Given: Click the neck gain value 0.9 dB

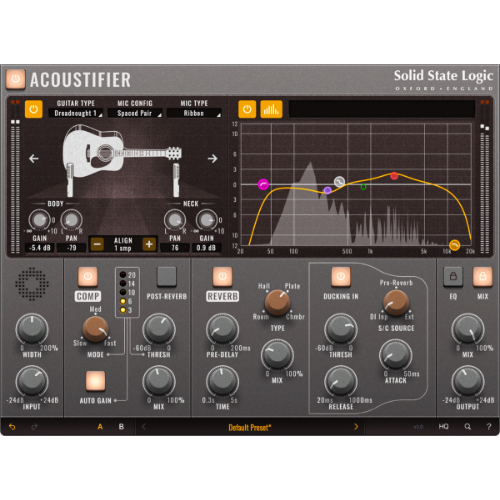Looking at the screenshot, I should (x=206, y=248).
